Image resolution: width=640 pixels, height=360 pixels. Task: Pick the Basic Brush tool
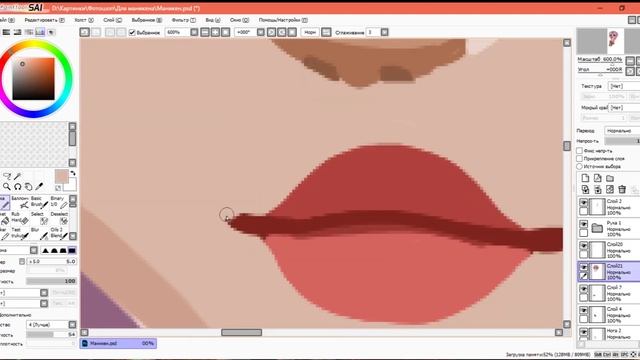click(x=39, y=202)
